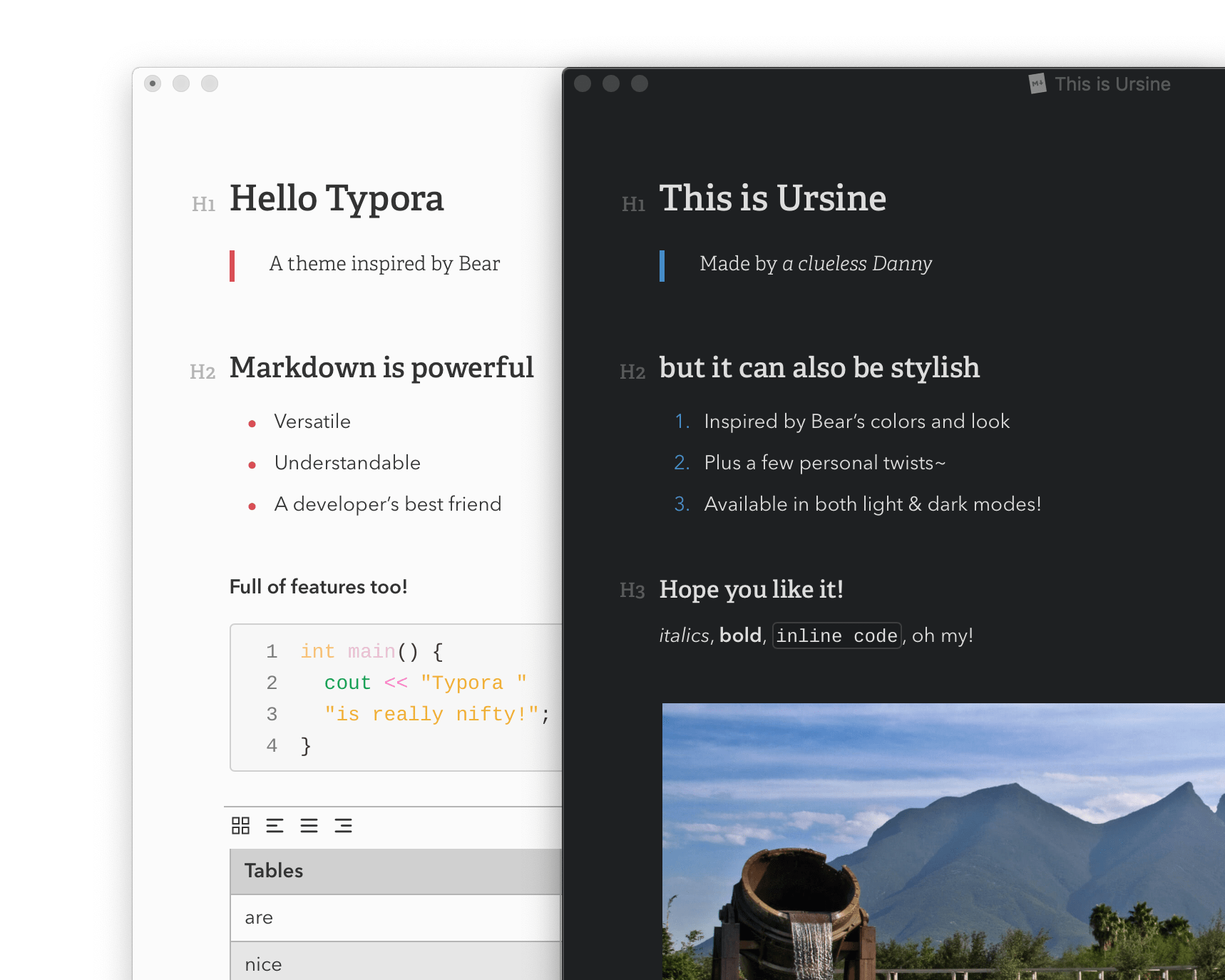Open the table resize grid icon
This screenshot has width=1225, height=980.
pyautogui.click(x=241, y=826)
